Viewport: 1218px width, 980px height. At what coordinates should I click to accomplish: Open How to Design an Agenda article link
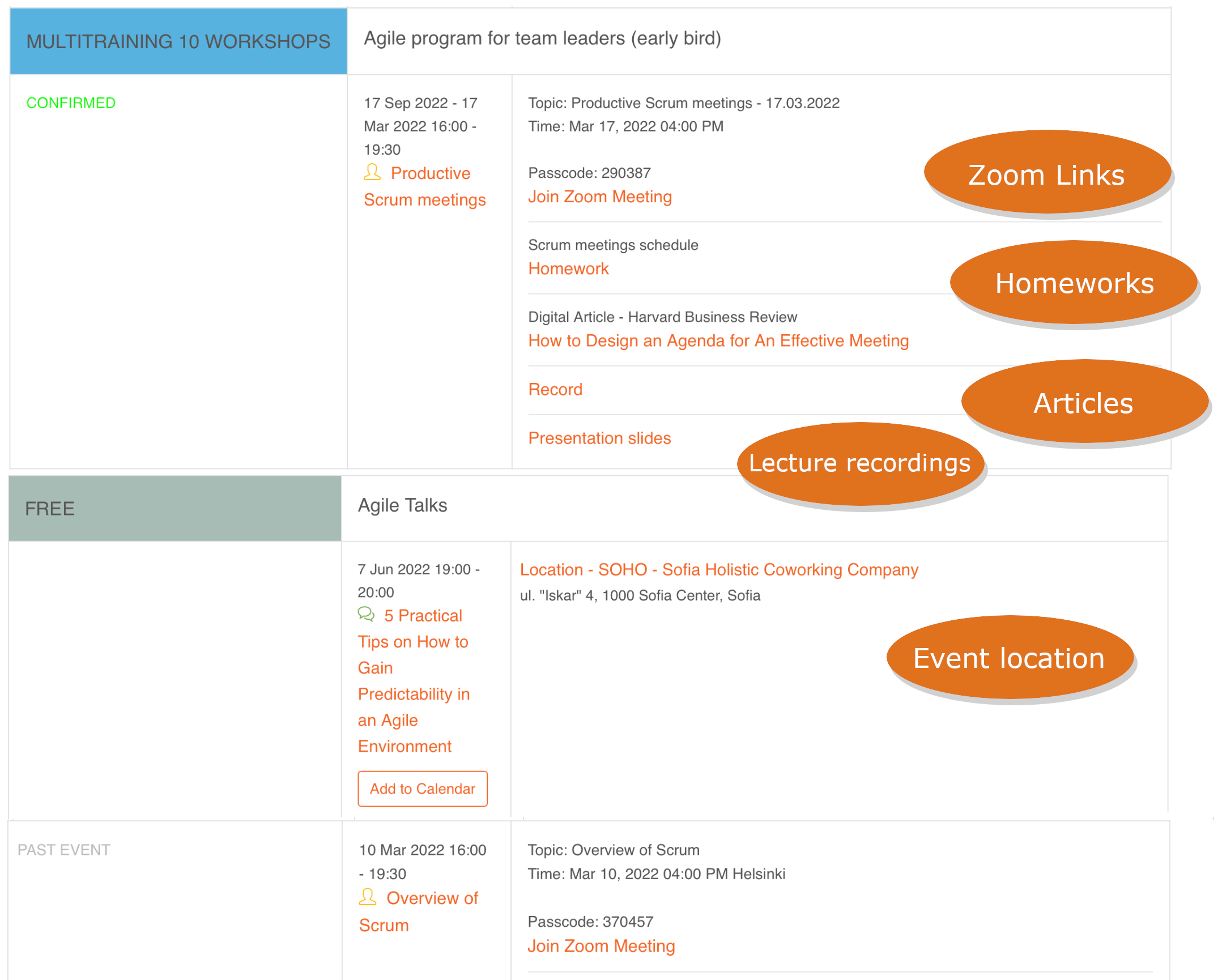pyautogui.click(x=718, y=340)
